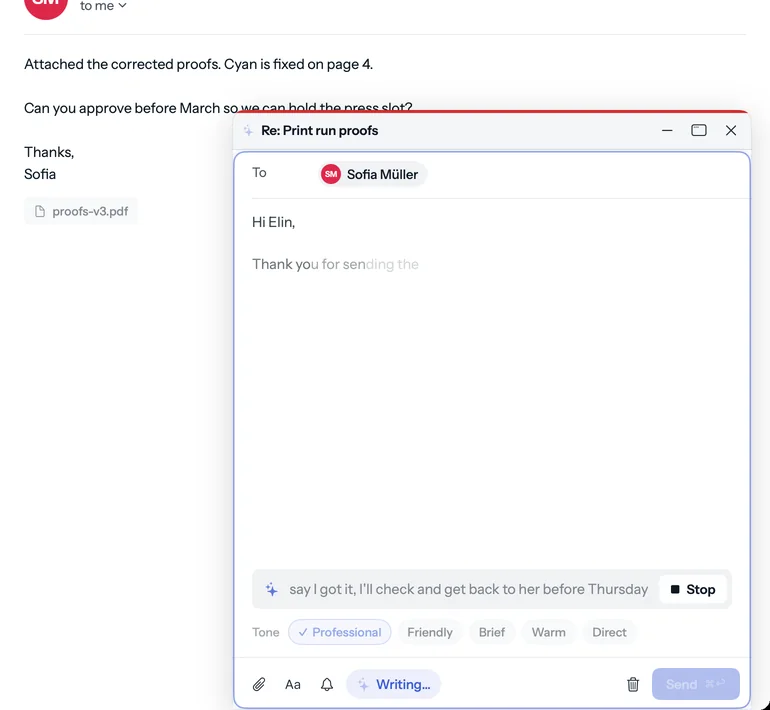
Task: Click the 'Re: Print run proofs' title
Action: 320,131
